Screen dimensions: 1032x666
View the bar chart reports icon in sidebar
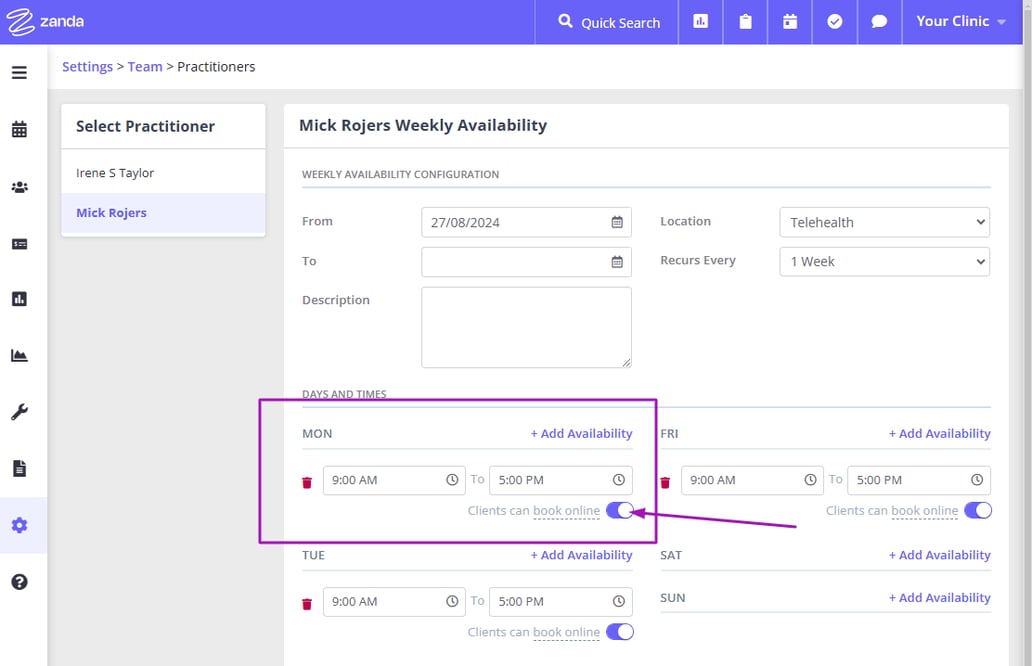click(x=21, y=298)
